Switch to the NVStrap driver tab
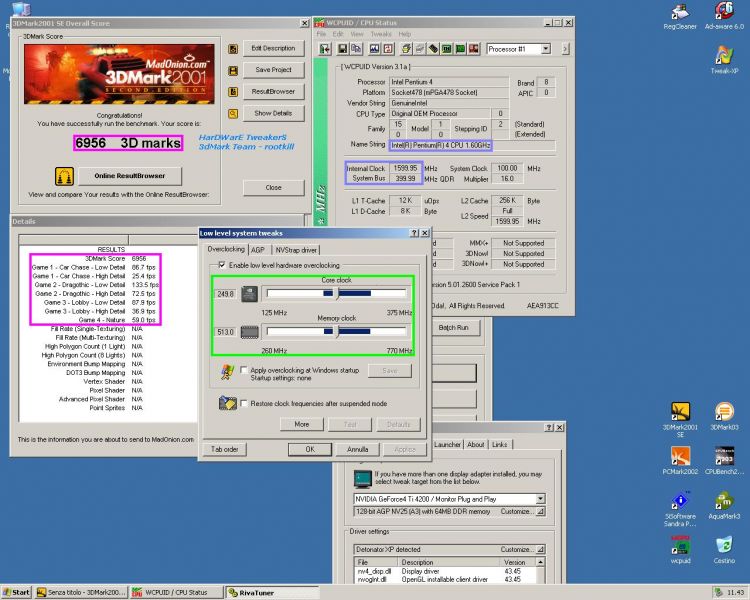 pos(296,250)
